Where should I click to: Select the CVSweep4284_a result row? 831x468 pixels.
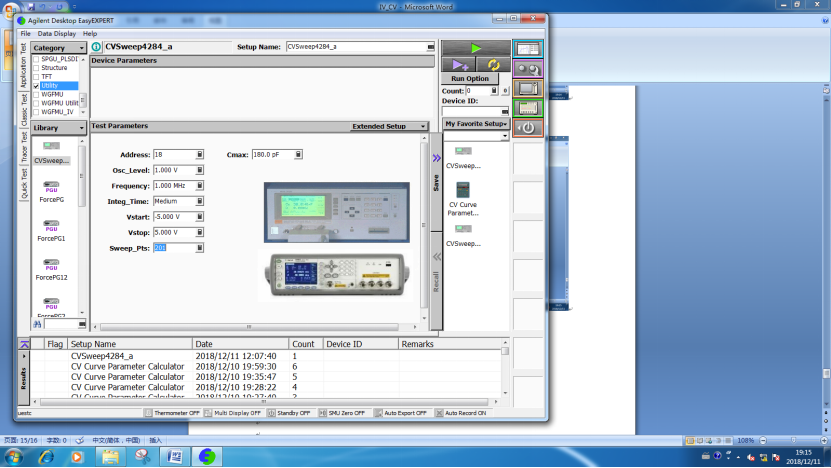(265, 356)
